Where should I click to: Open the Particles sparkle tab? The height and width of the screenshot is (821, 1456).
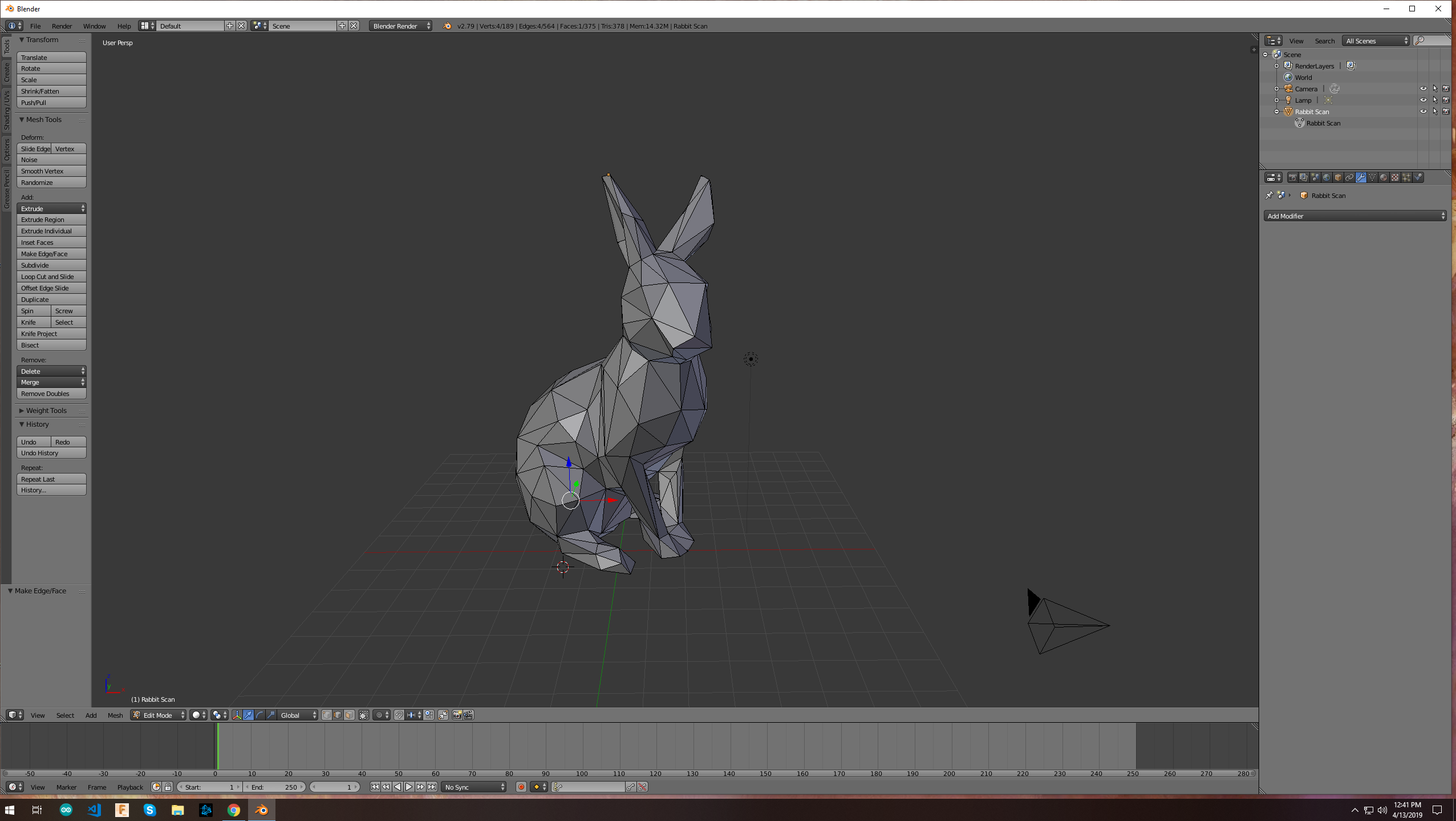[1406, 177]
